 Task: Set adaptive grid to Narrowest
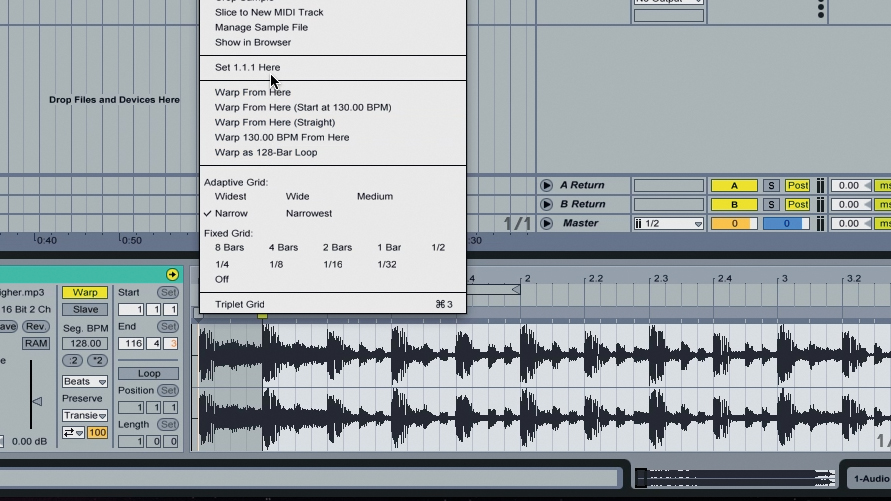pos(309,213)
